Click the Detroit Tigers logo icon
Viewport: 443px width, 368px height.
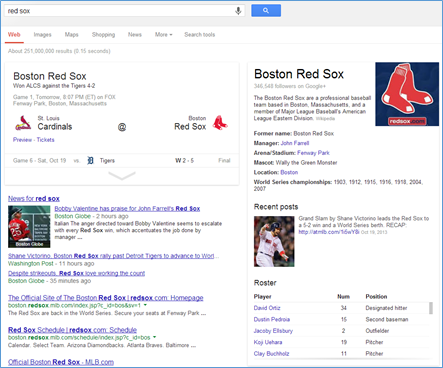coord(90,161)
